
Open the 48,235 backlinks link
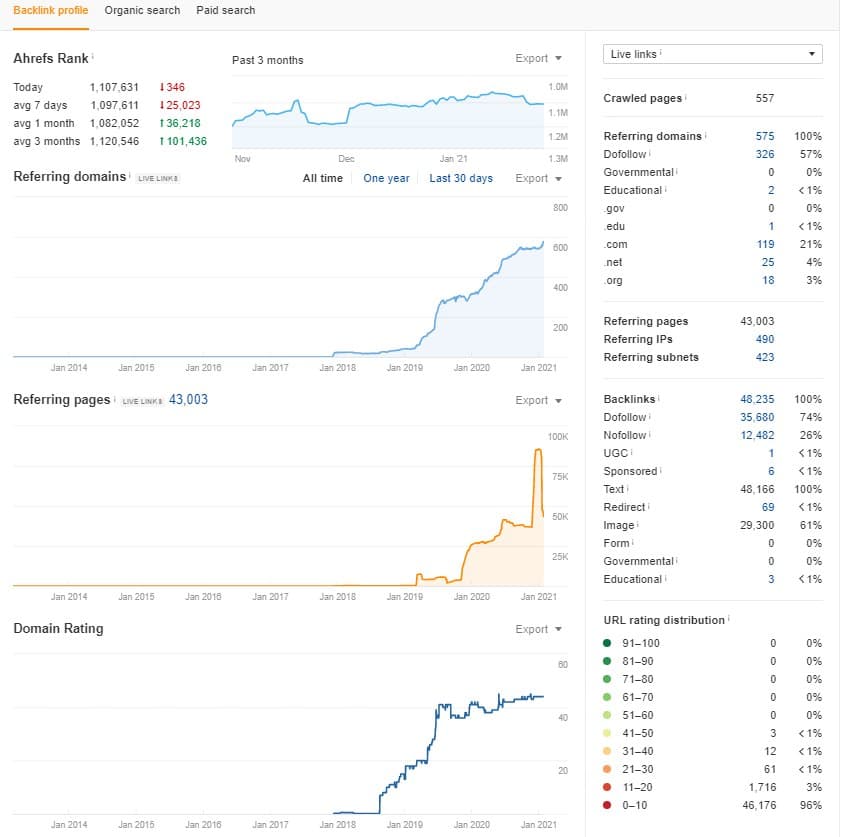(x=757, y=399)
